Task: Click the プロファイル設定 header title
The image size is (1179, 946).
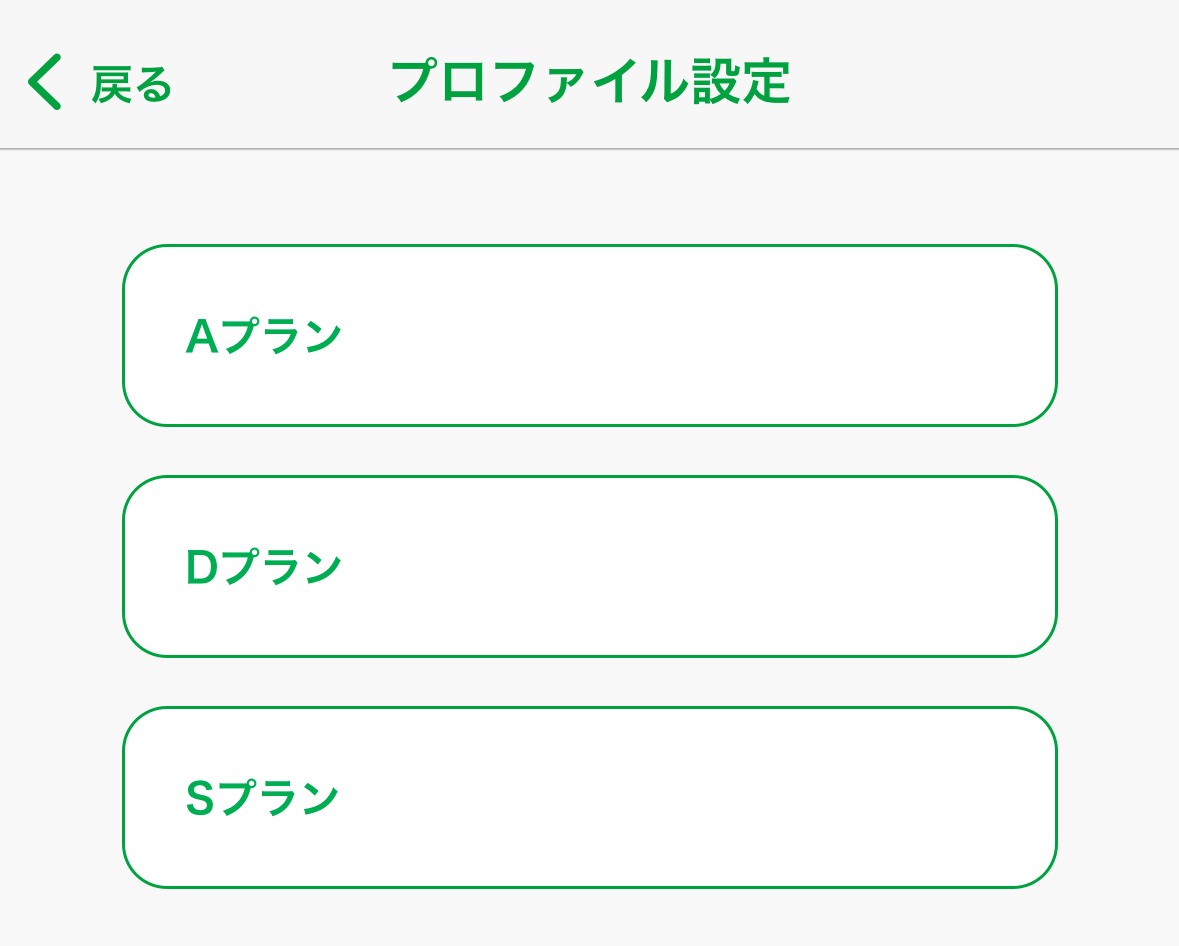Action: [x=590, y=82]
